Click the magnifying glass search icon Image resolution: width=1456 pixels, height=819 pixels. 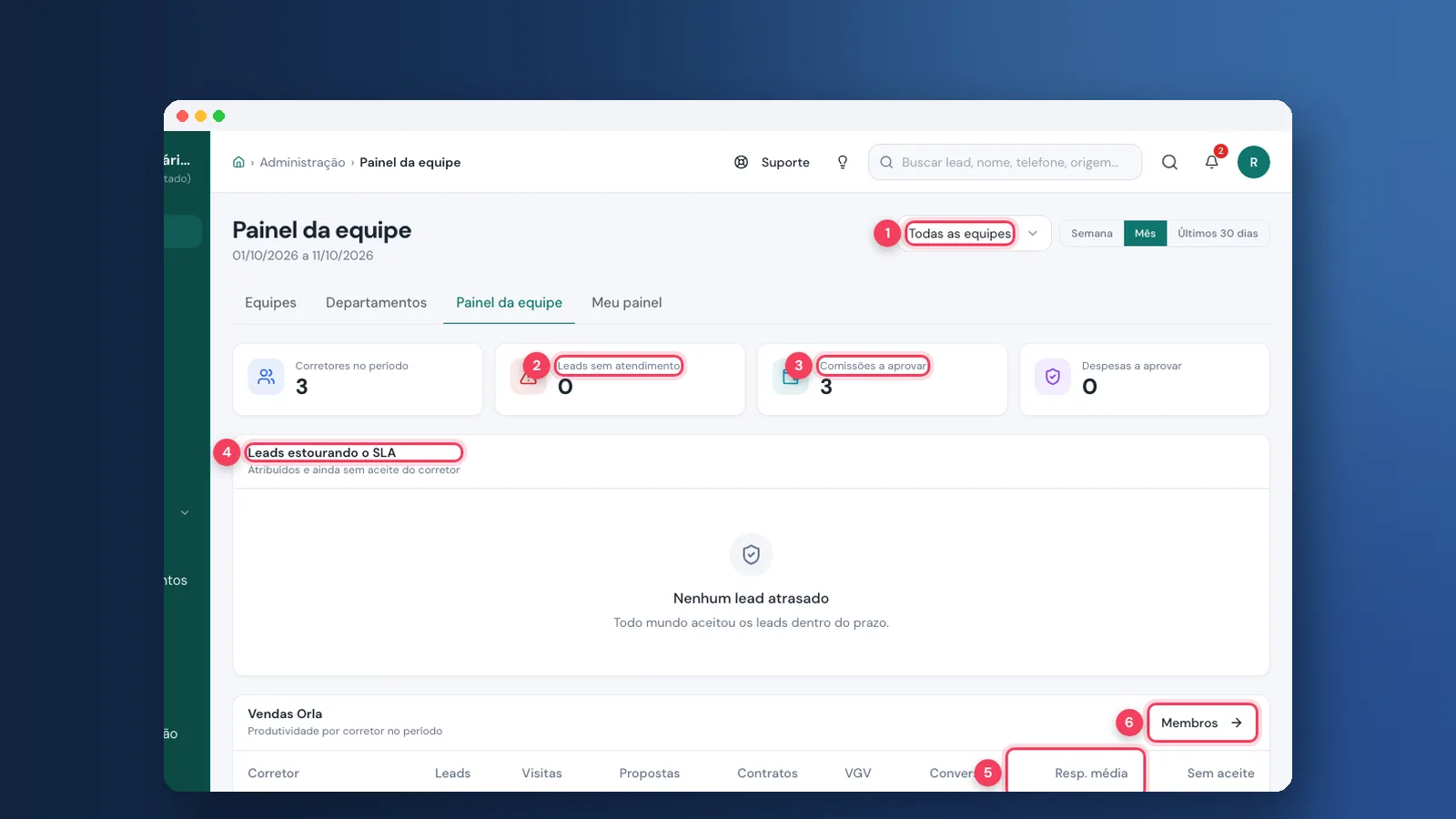point(1170,162)
